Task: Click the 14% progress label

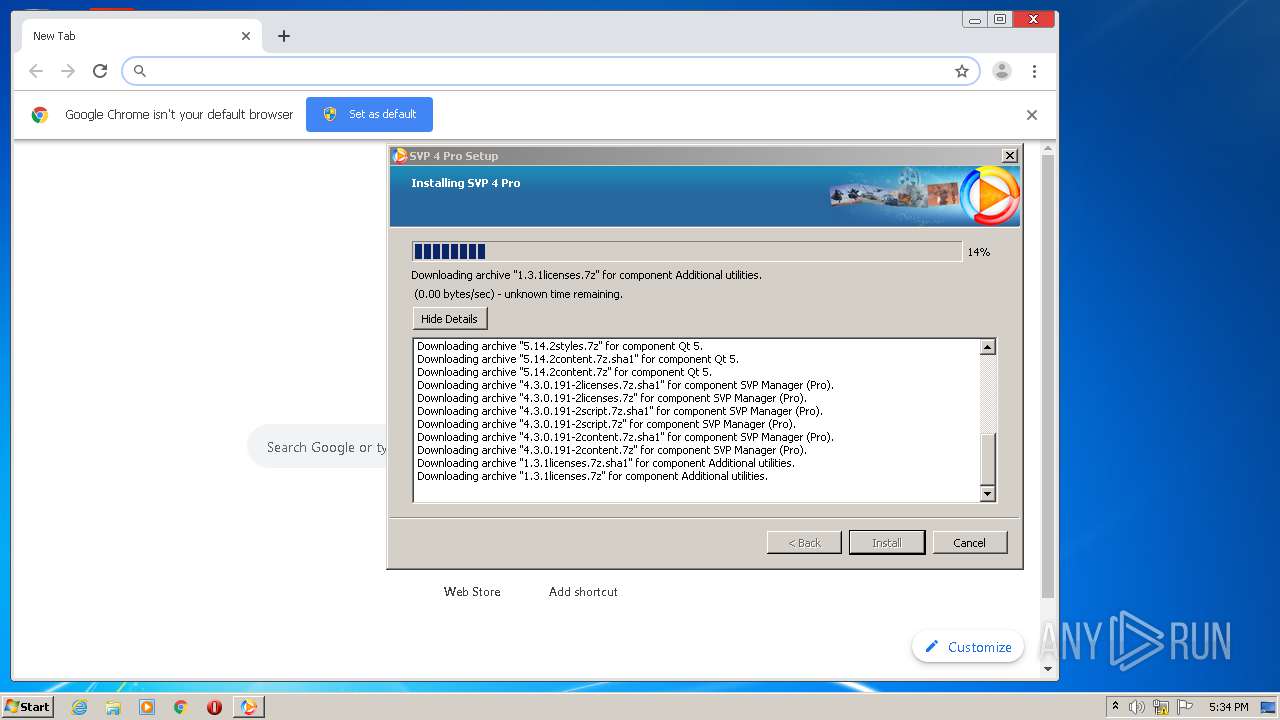Action: coord(978,252)
